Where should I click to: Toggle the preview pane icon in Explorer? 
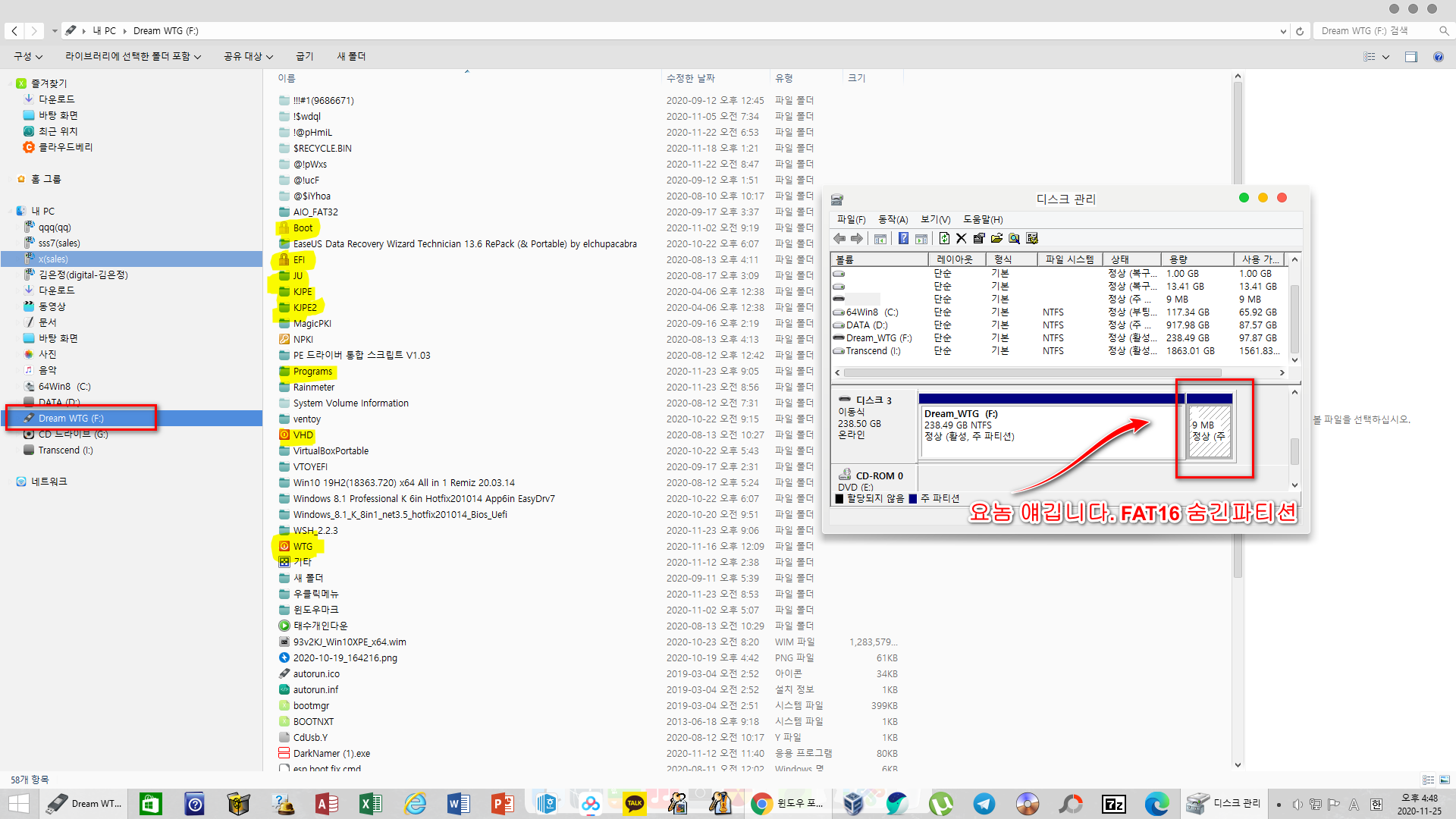coord(1411,57)
